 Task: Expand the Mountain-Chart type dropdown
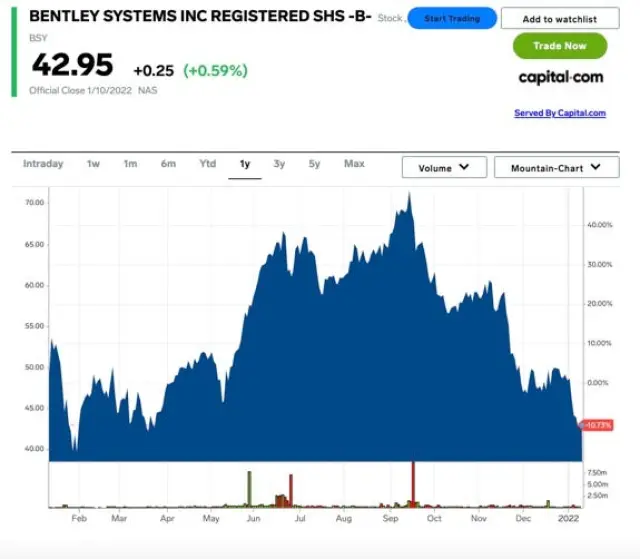pyautogui.click(x=556, y=168)
